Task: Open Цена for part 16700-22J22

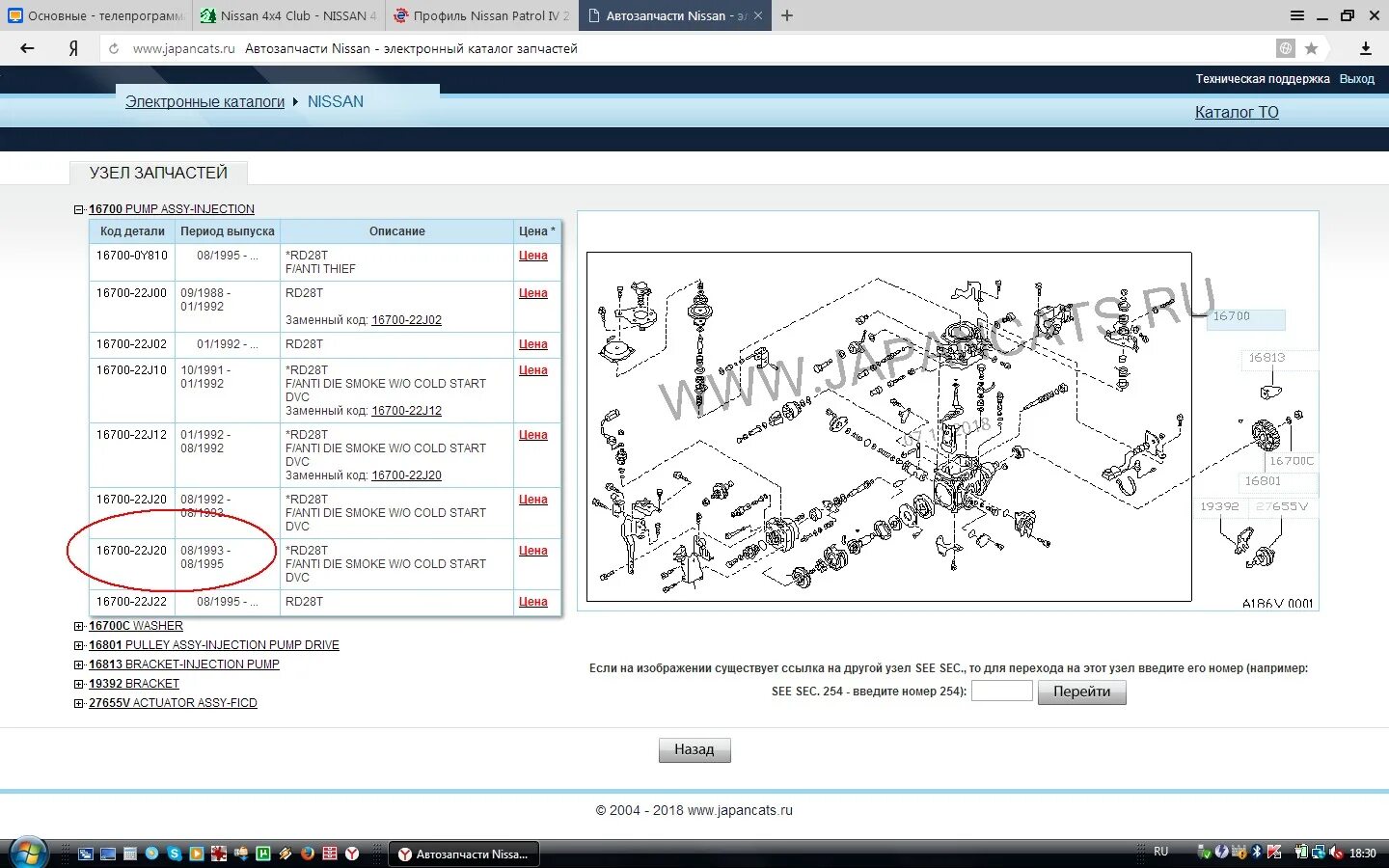Action: (532, 602)
